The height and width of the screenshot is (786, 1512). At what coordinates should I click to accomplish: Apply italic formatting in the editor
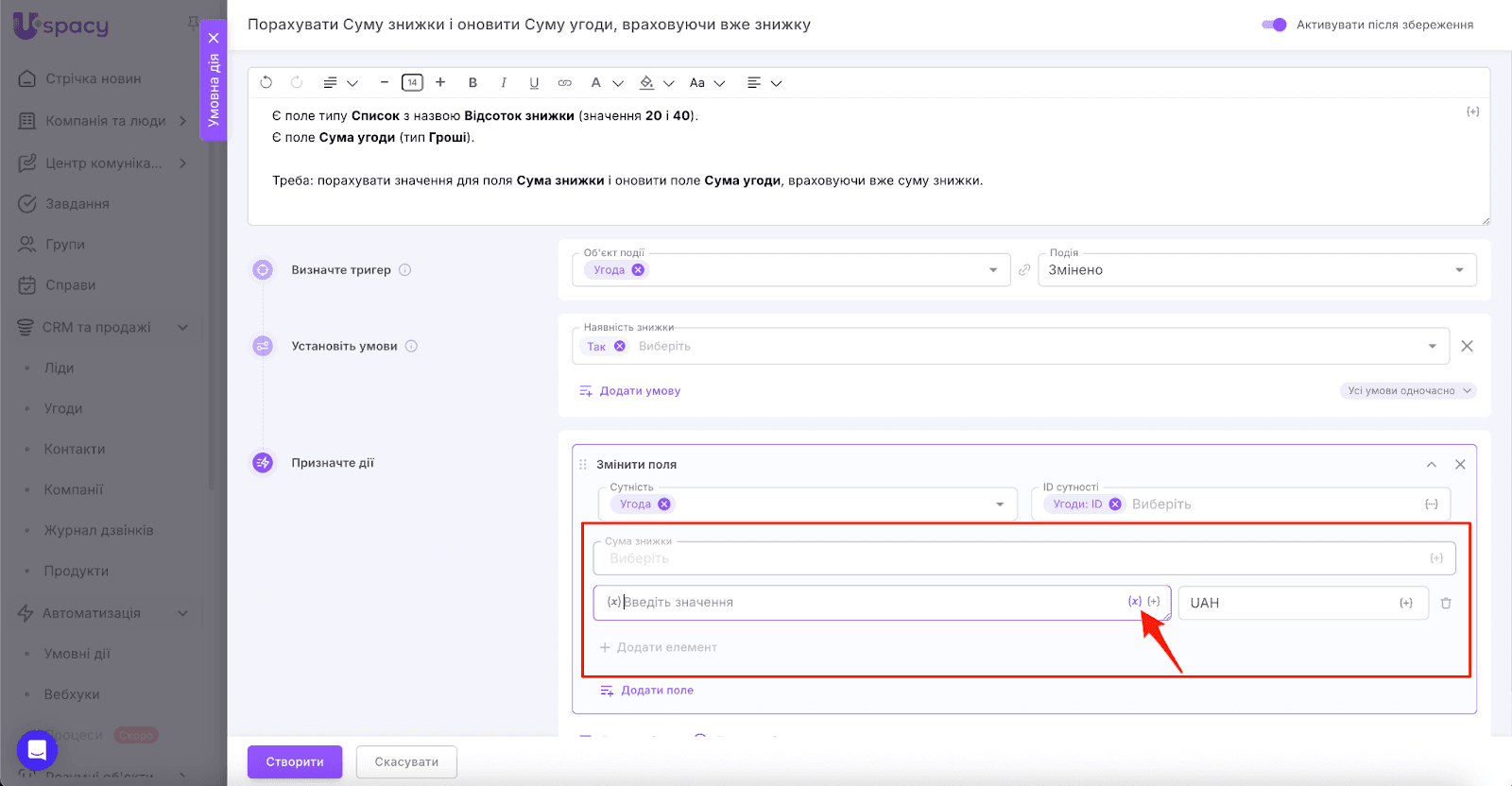(504, 83)
